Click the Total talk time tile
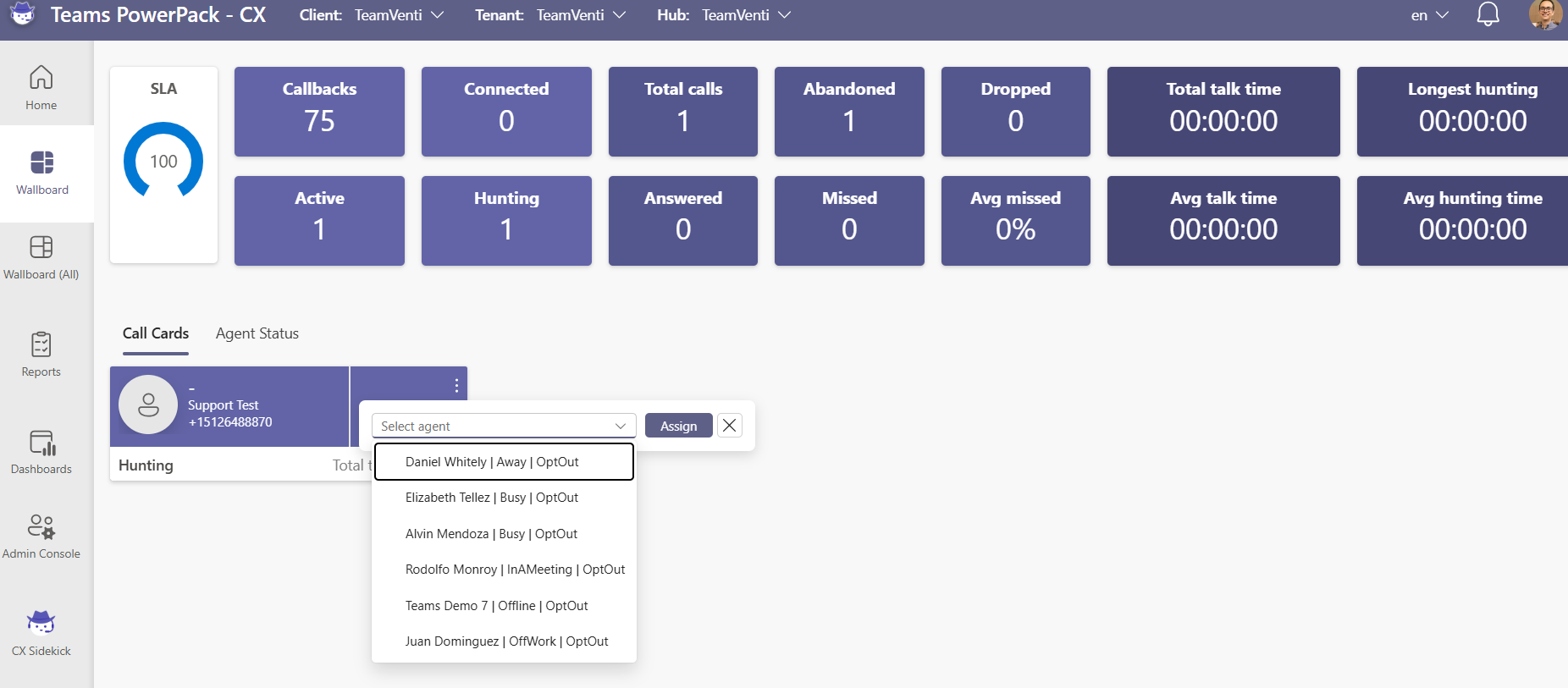The image size is (1568, 688). pyautogui.click(x=1223, y=112)
